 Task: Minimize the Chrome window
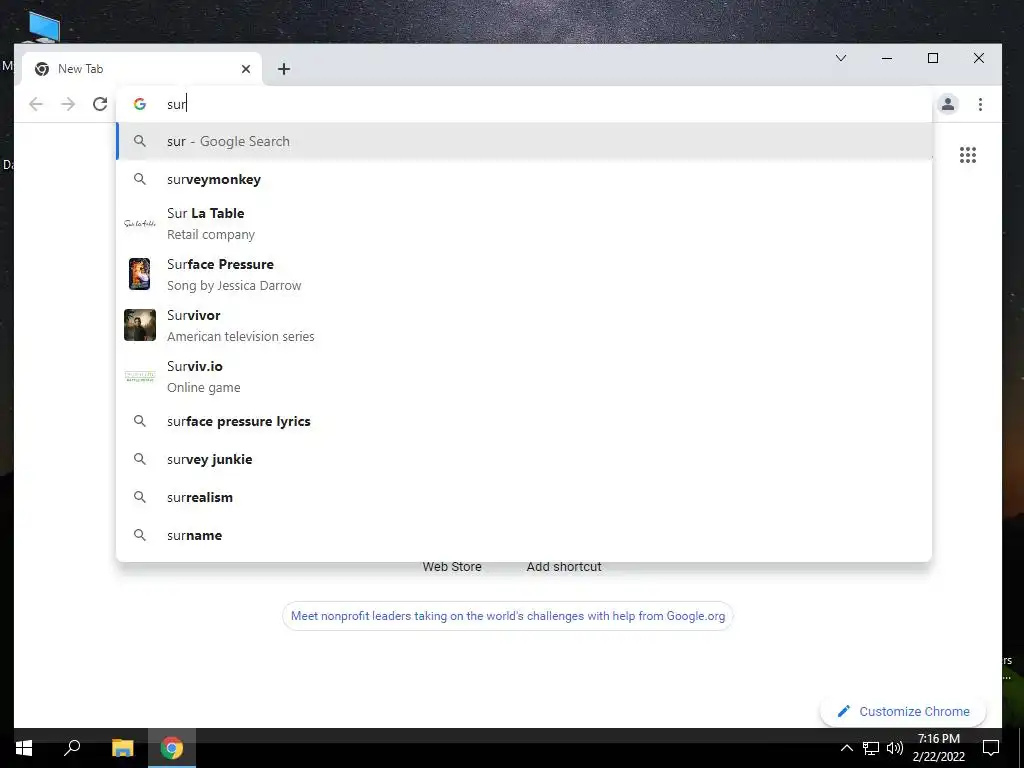coord(887,58)
